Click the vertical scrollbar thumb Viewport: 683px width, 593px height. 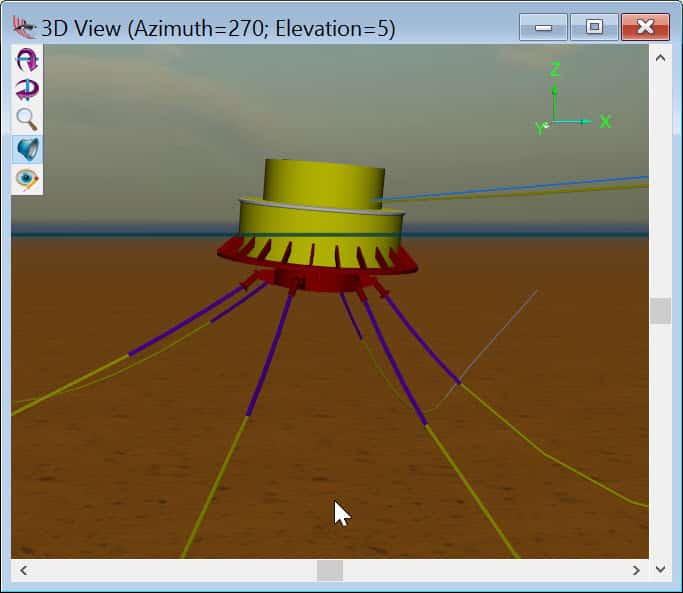[660, 311]
